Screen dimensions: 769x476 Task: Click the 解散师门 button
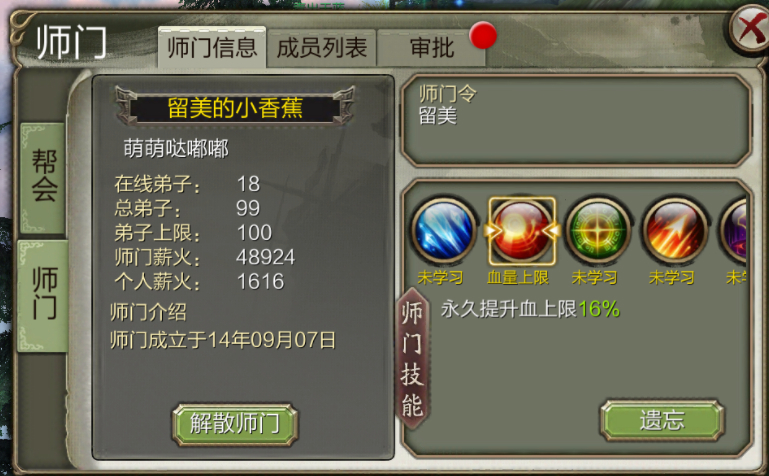pos(235,424)
